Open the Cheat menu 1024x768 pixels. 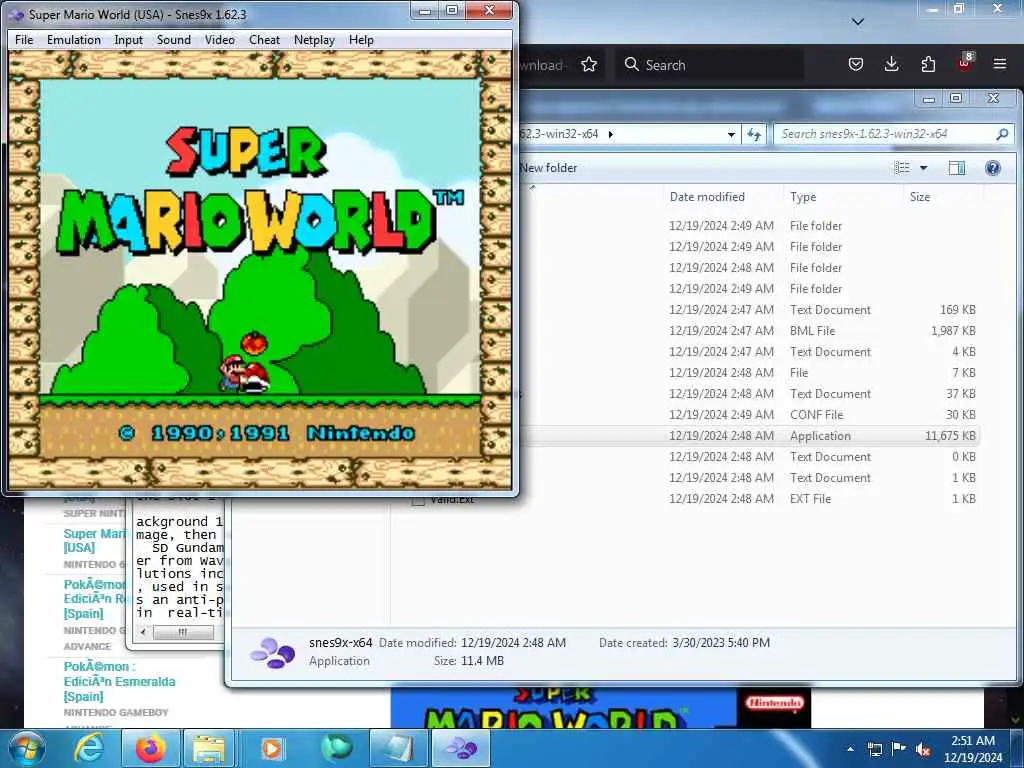264,40
